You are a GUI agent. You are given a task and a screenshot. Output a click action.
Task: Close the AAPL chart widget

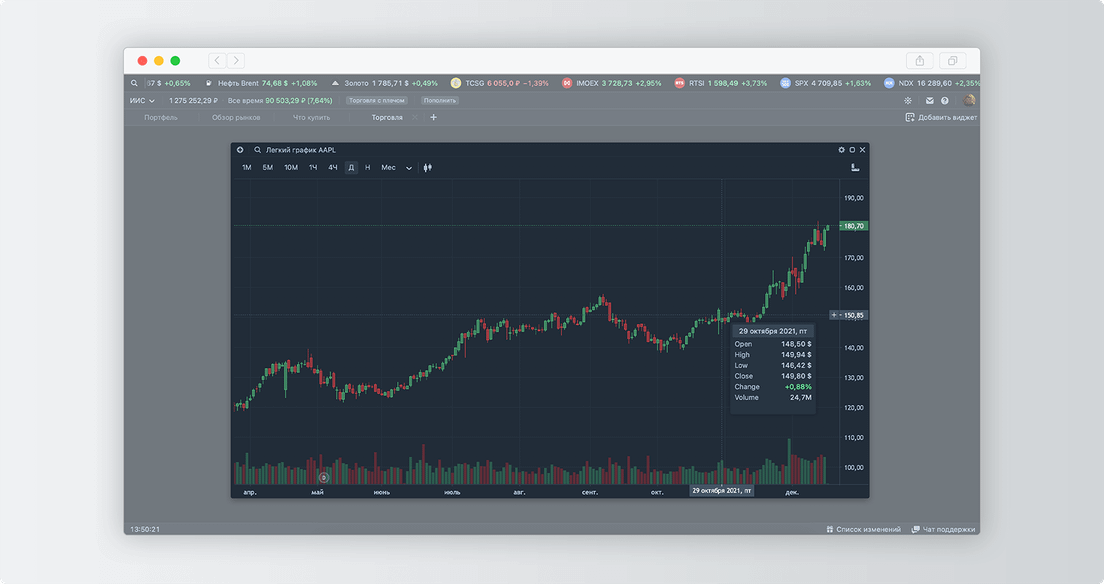click(x=862, y=150)
